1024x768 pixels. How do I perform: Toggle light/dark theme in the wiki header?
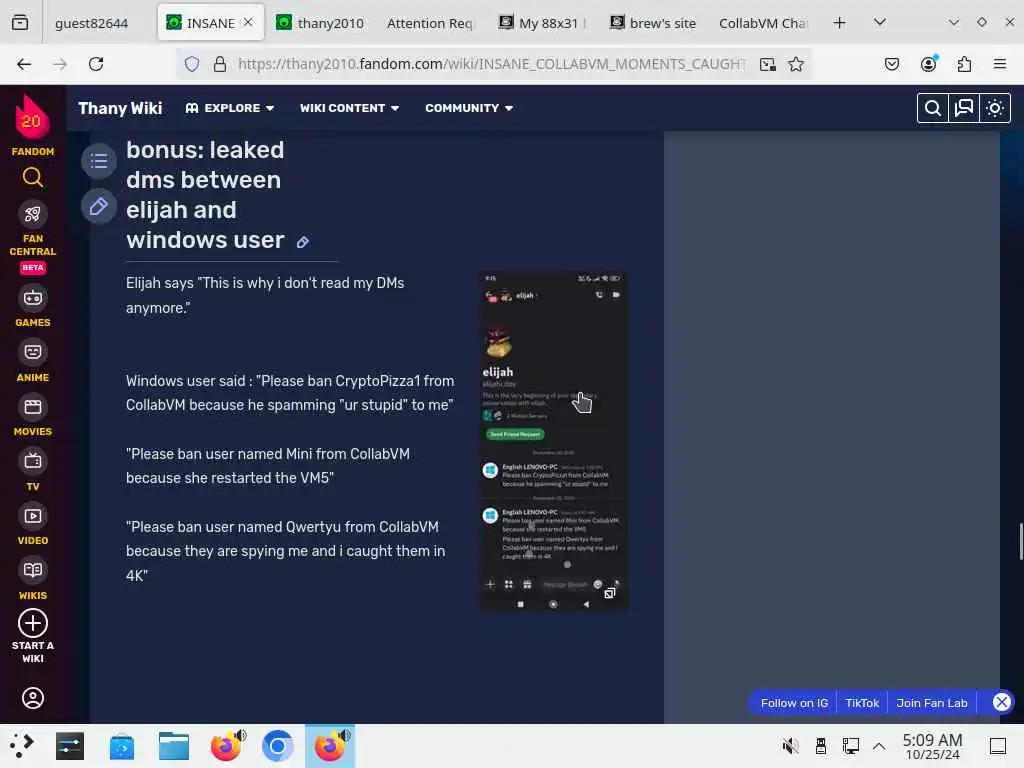(995, 108)
